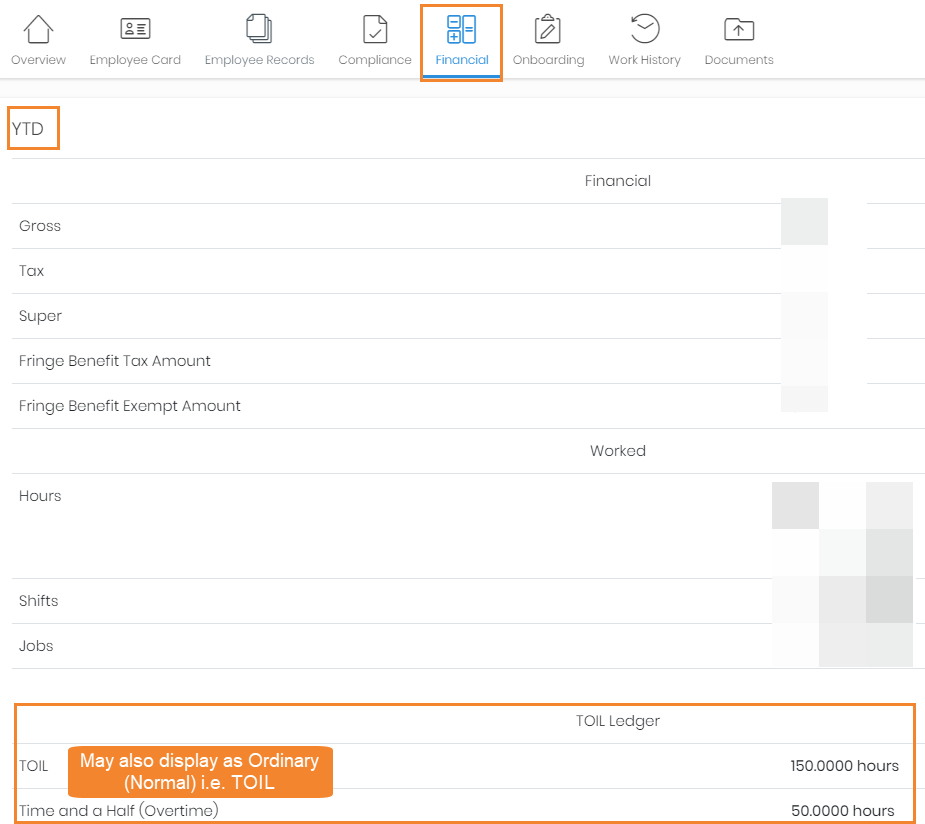The height and width of the screenshot is (824, 925).
Task: Select the Shifts row label
Action: (39, 601)
